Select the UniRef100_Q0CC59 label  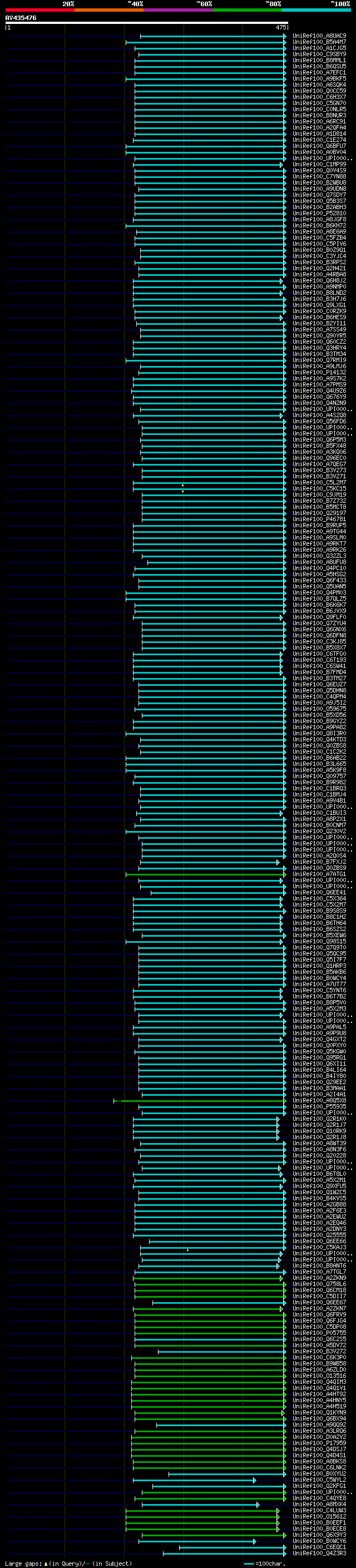click(319, 91)
